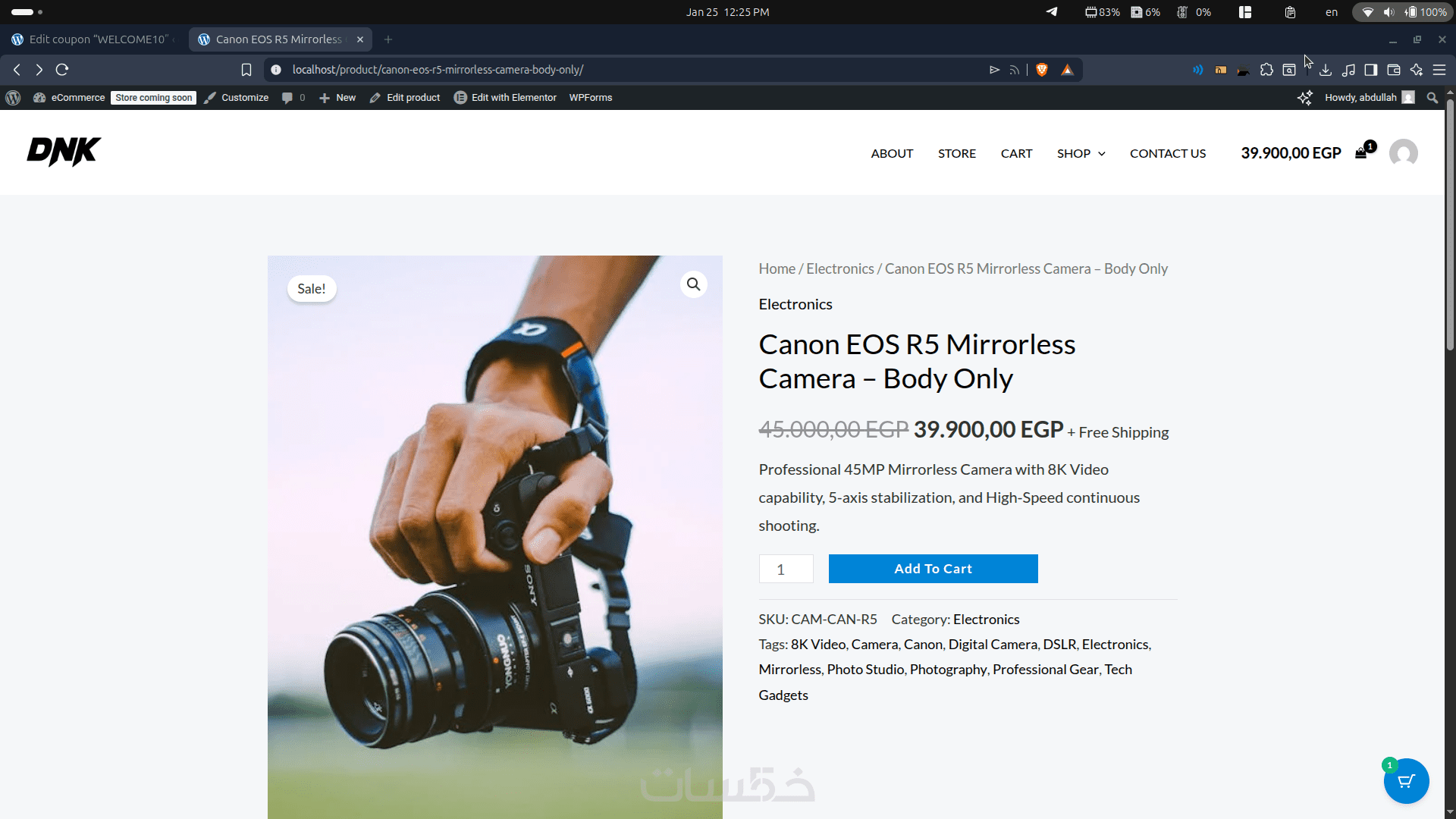Expand the SHOP dropdown menu
The image size is (1456, 819).
coord(1081,153)
